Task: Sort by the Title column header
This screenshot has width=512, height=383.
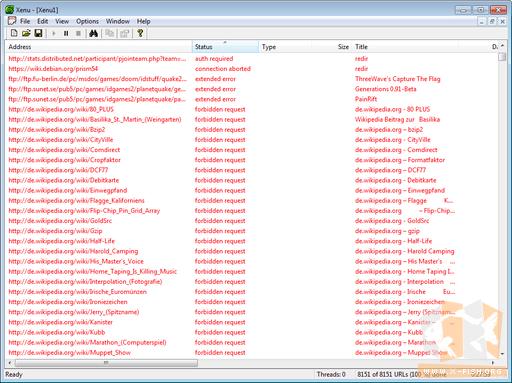Action: coord(405,47)
